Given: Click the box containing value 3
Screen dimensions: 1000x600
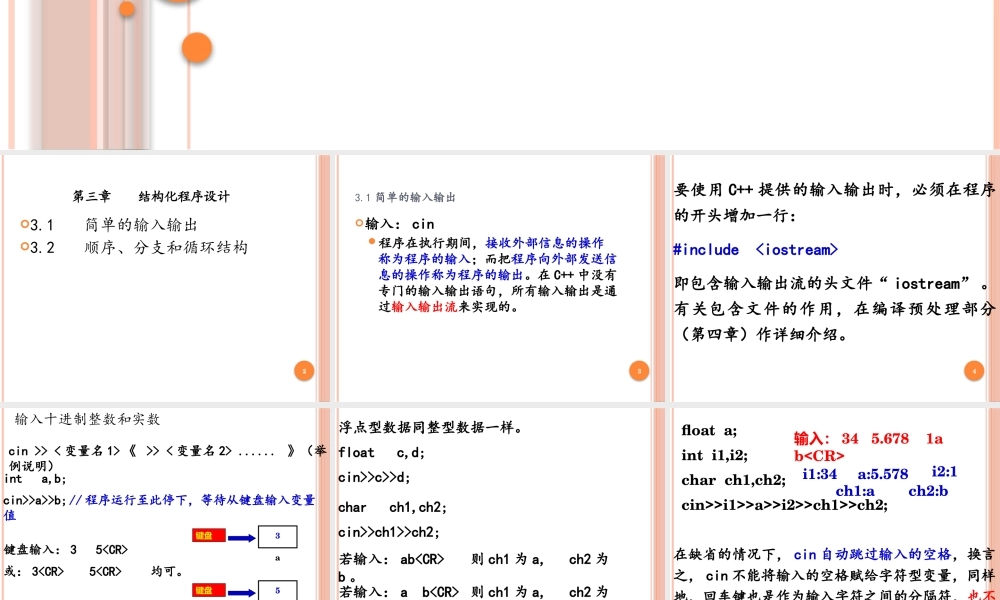Looking at the screenshot, I should coord(277,536).
